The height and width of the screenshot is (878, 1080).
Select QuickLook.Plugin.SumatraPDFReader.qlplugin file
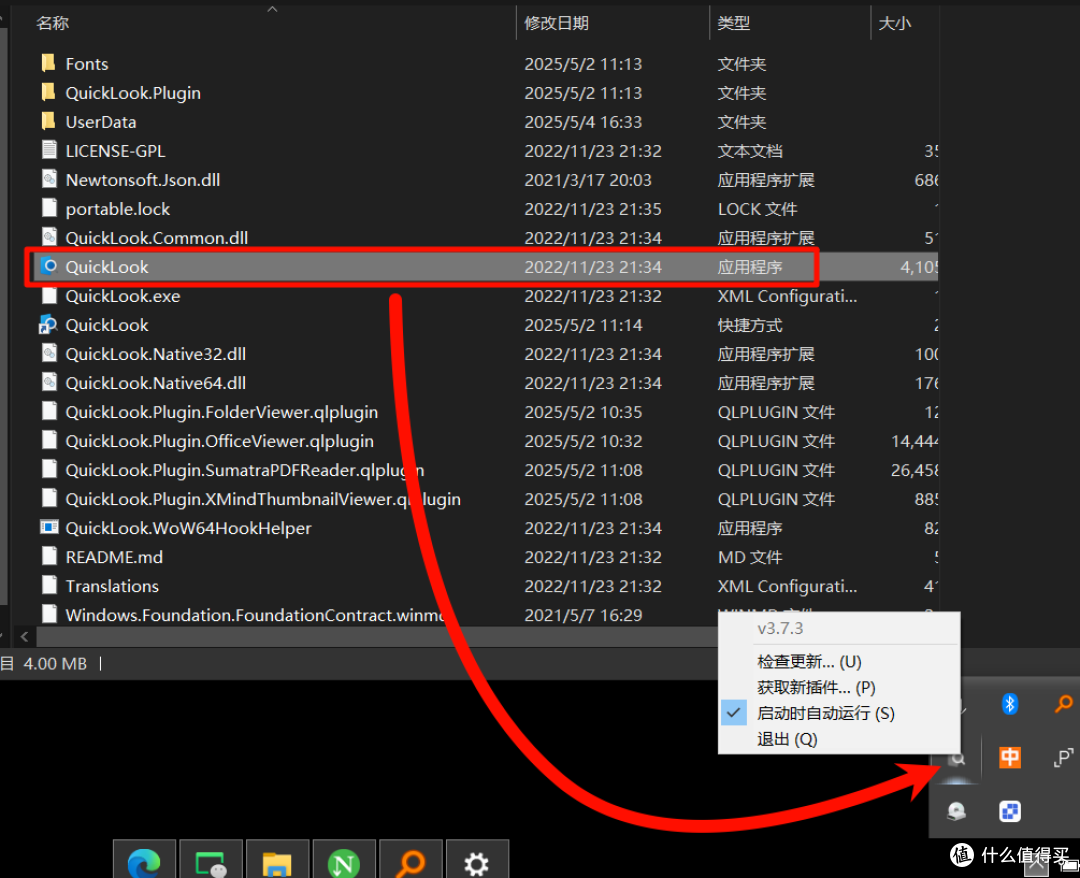click(x=245, y=470)
